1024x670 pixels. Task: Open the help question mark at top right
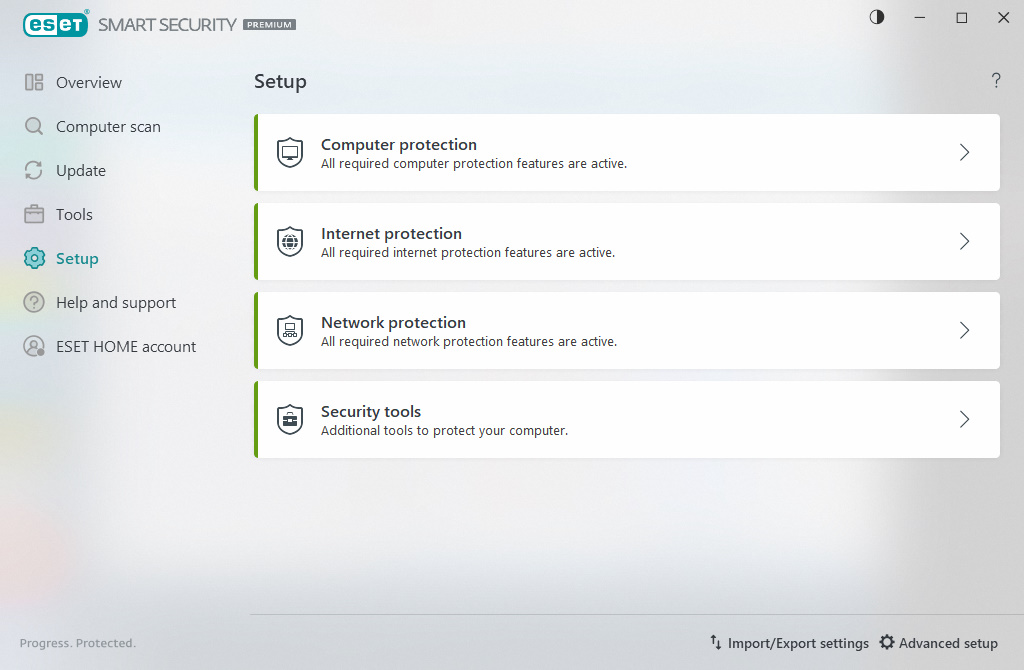coord(996,80)
